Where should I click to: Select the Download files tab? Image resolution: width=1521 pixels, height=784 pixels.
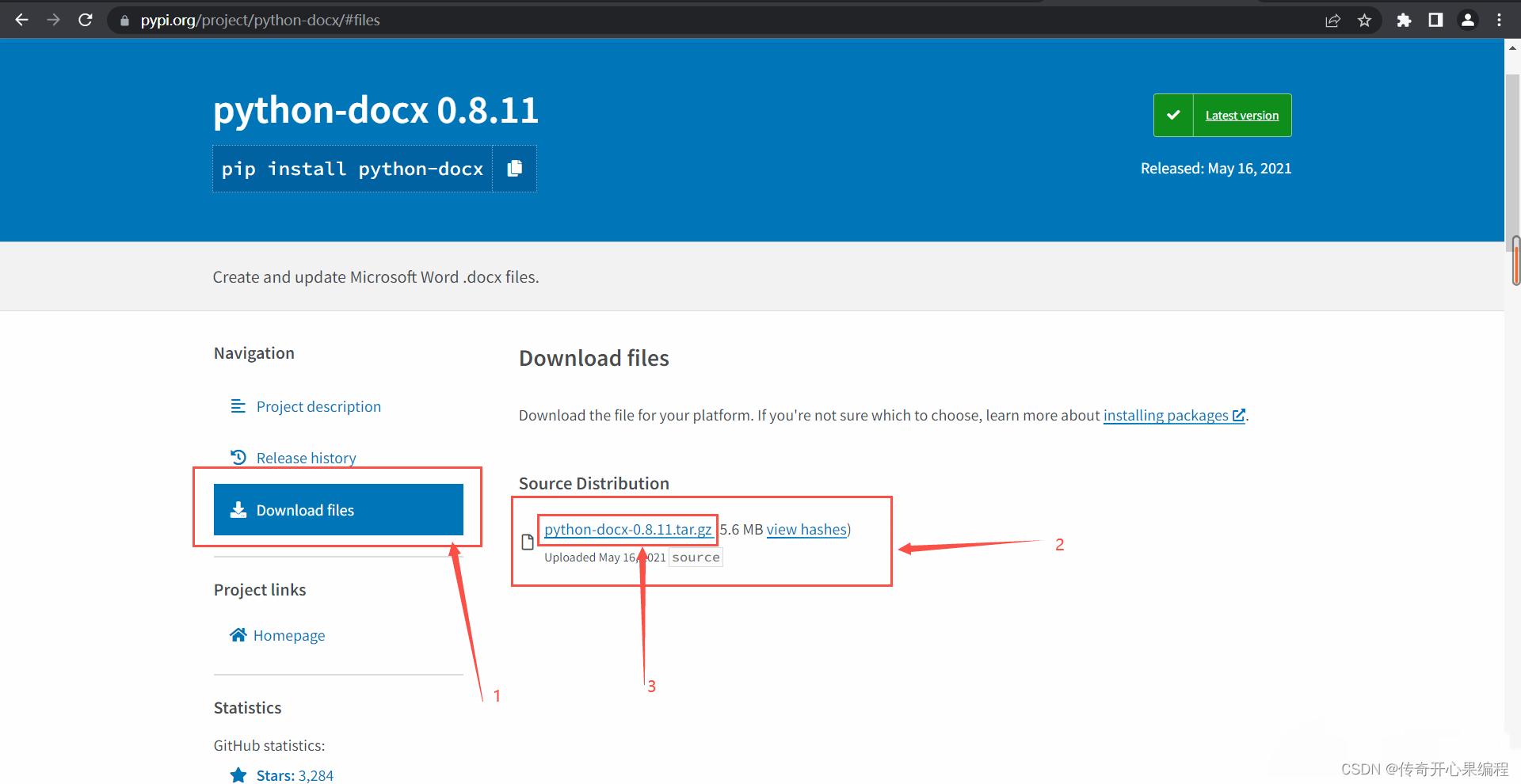coord(338,510)
